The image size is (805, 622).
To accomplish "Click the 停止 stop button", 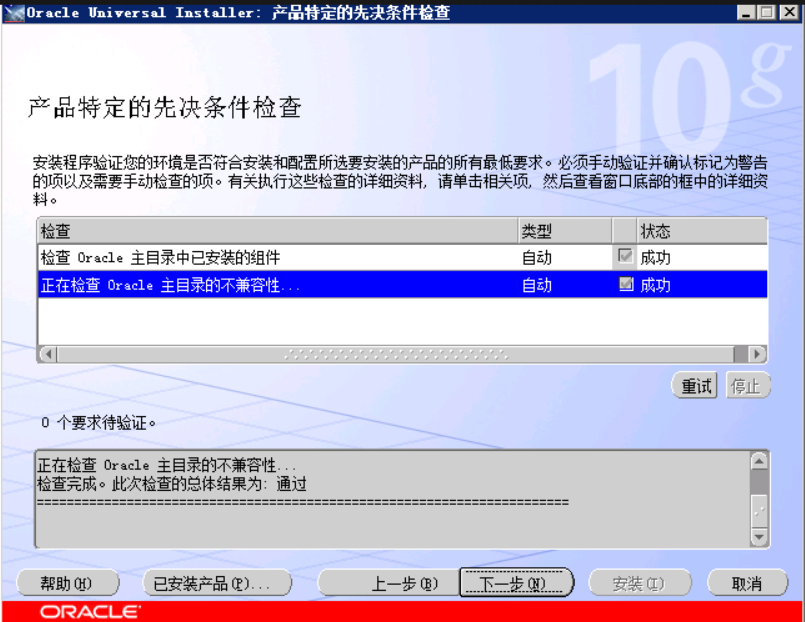I will 748,385.
